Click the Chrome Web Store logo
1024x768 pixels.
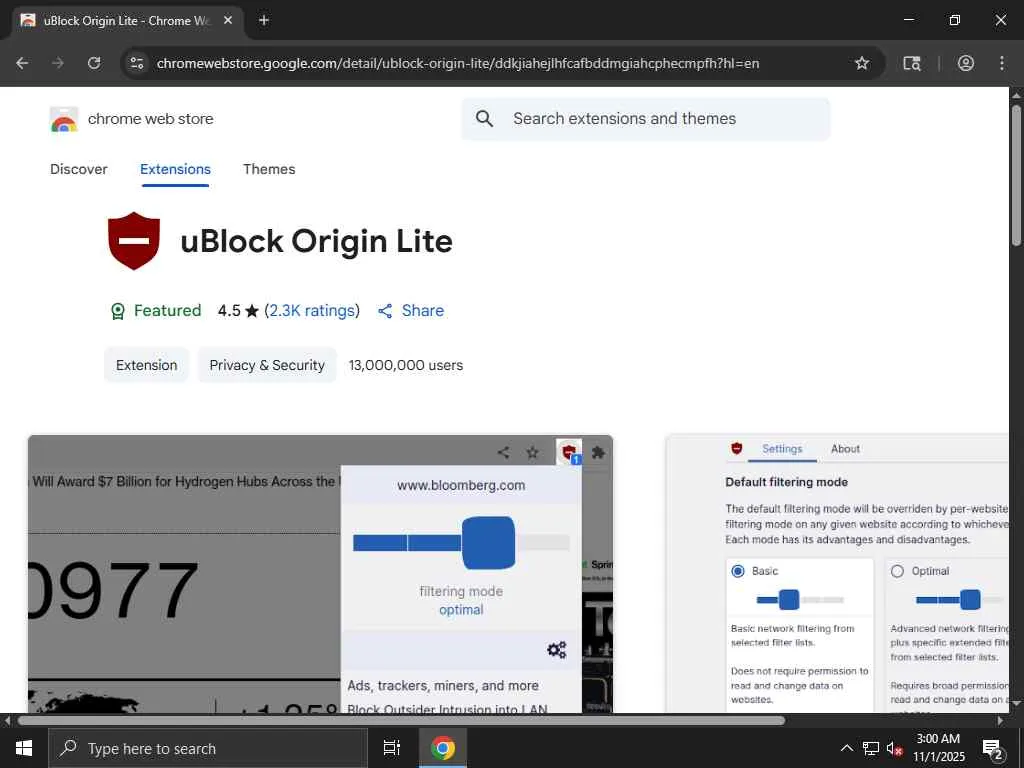click(x=64, y=119)
